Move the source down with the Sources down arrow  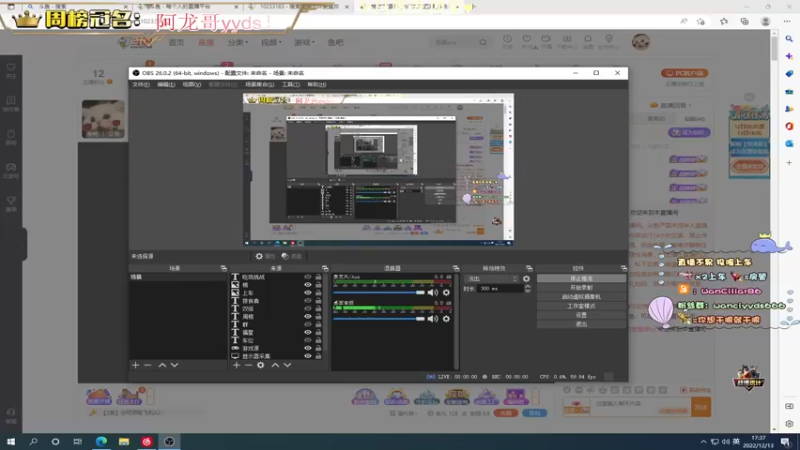(287, 365)
